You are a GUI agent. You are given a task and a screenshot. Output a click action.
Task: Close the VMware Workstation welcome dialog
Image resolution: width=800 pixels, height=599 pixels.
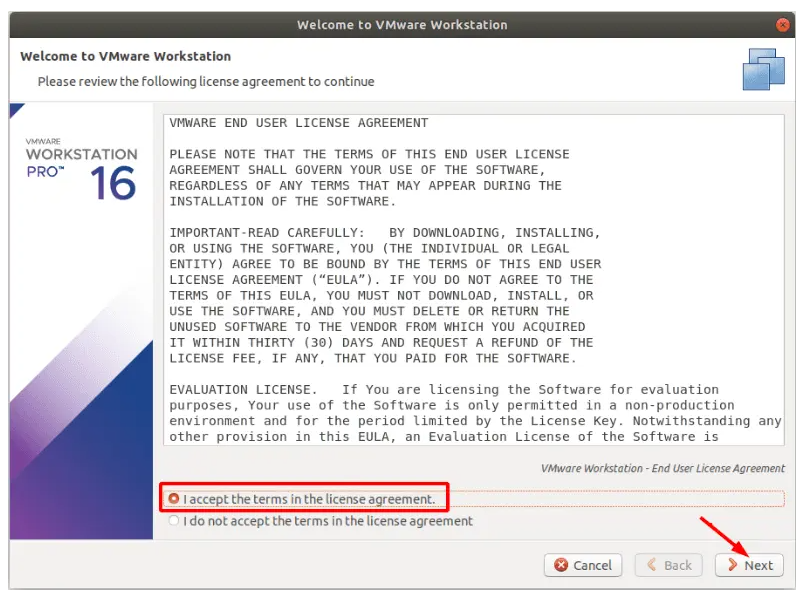(x=782, y=24)
